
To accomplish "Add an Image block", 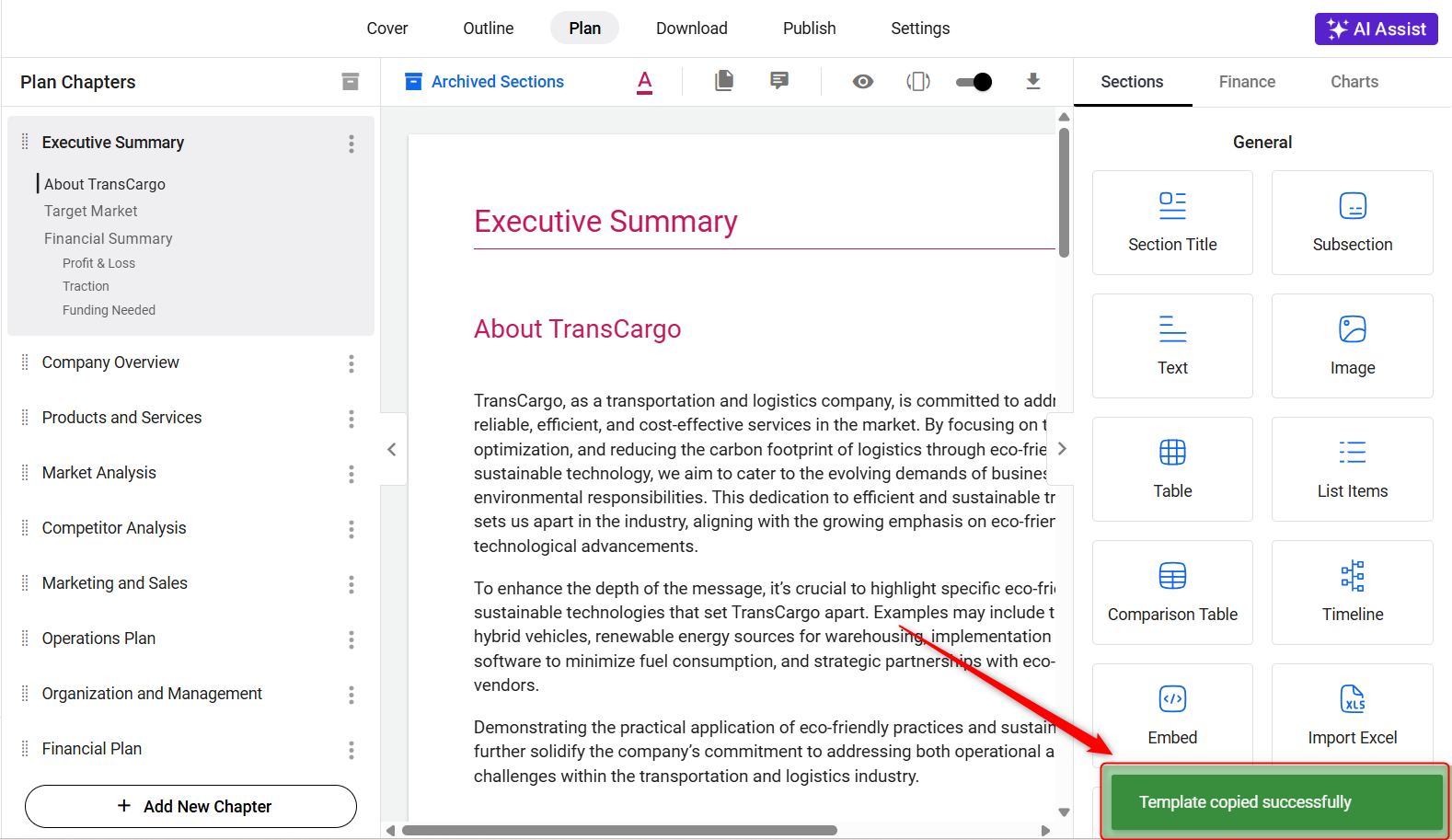I will [x=1353, y=346].
